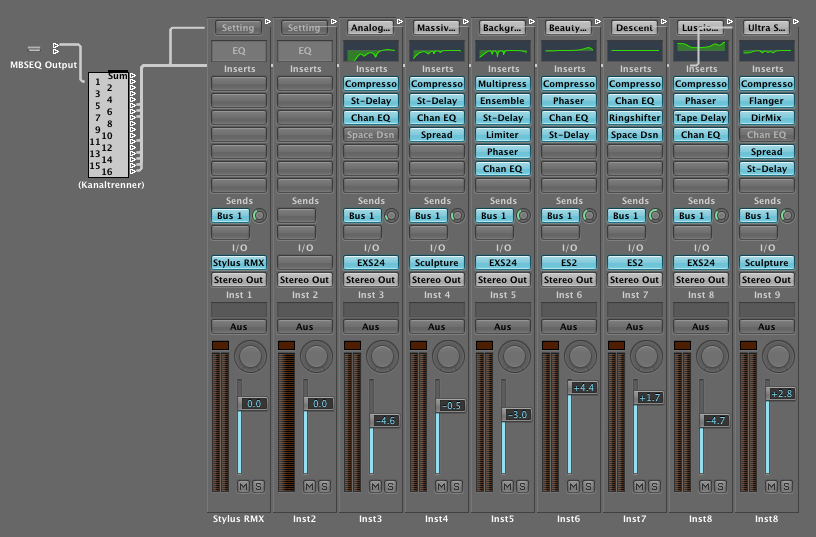Solo the Inst4 channel strip
Viewport: 816px width, 537px height.
[456, 486]
